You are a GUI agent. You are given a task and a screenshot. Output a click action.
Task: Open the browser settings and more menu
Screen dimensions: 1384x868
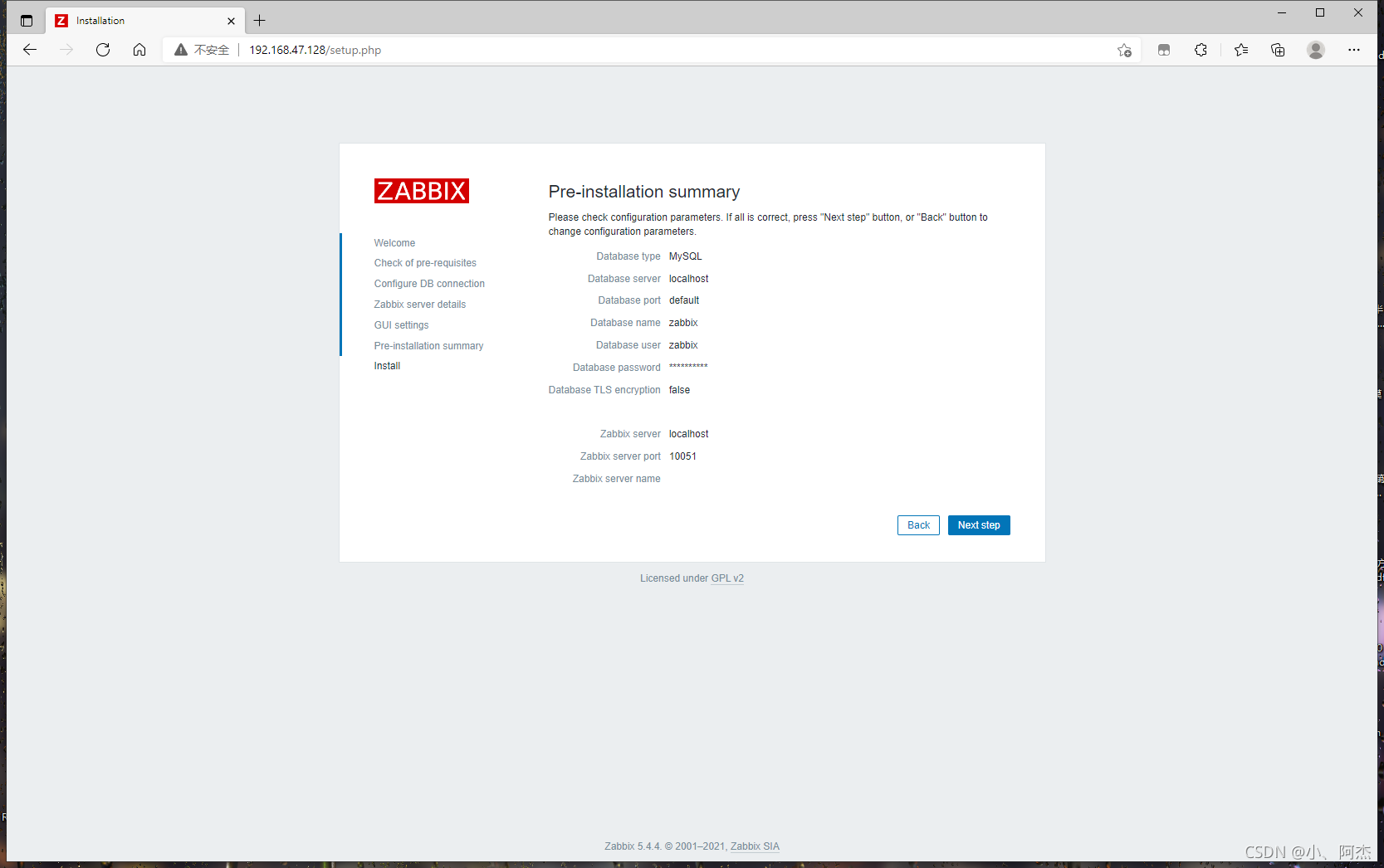pos(1354,50)
